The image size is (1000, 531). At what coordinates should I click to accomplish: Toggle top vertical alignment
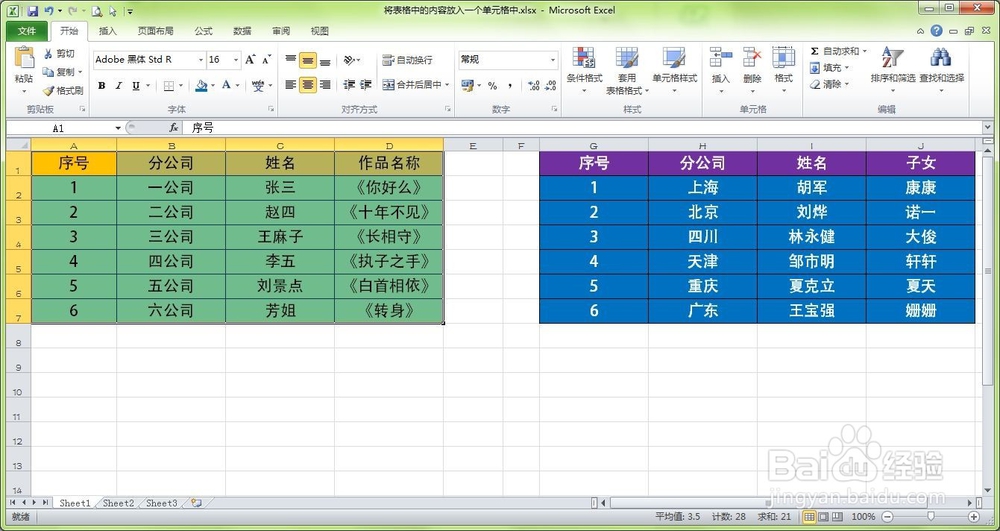[291, 61]
